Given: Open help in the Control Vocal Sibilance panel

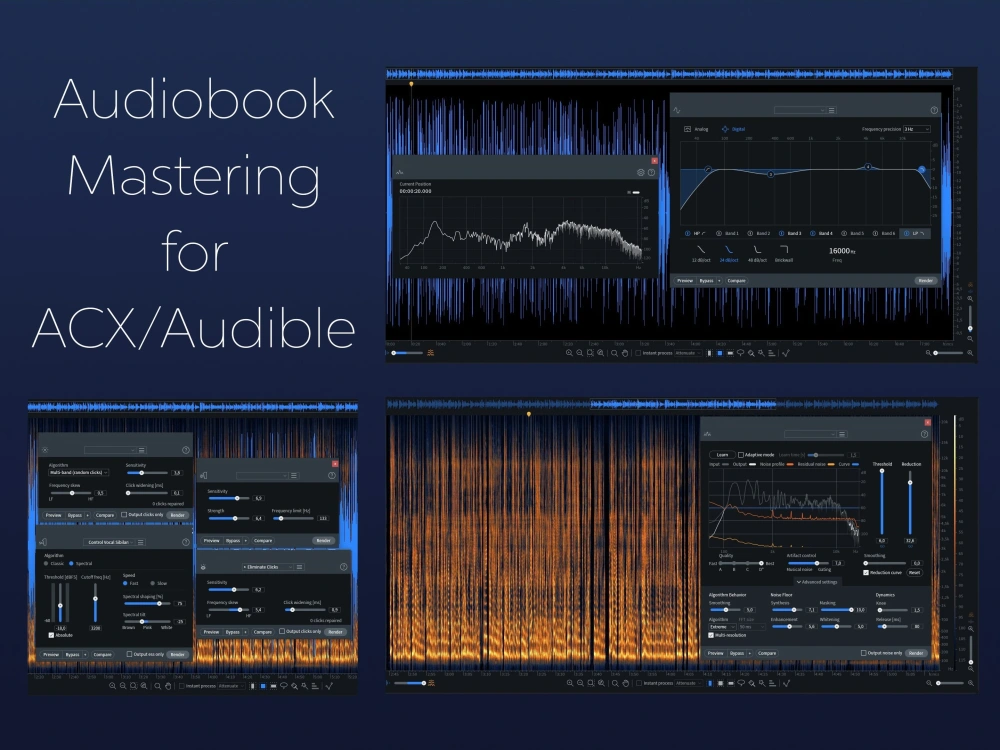Looking at the screenshot, I should tap(186, 542).
